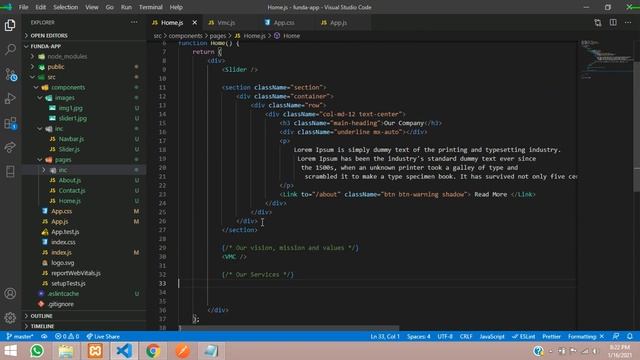The width and height of the screenshot is (640, 360).
Task: Expand the Outline section
Action: point(84,316)
